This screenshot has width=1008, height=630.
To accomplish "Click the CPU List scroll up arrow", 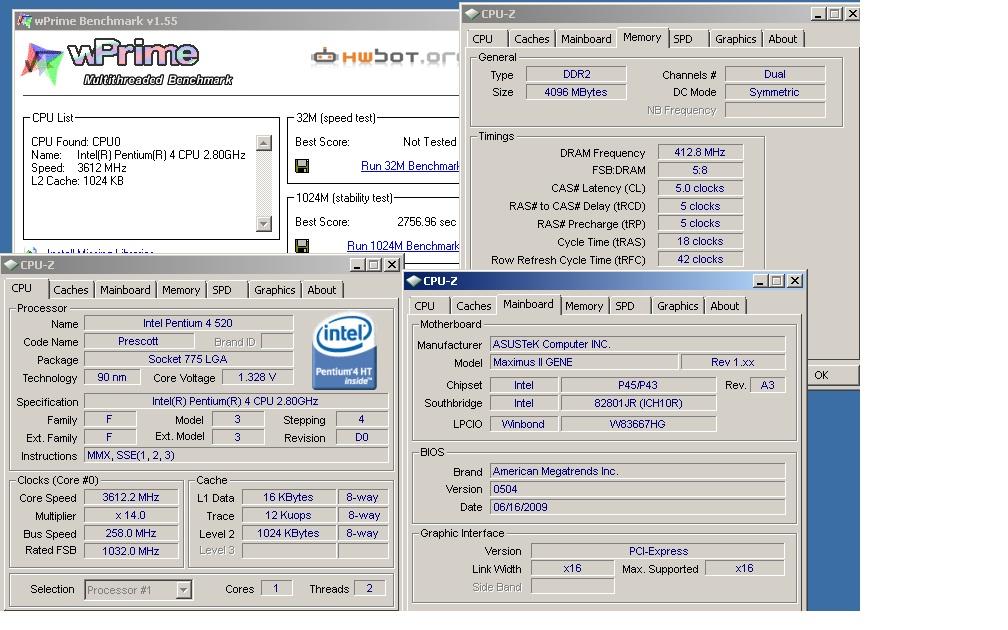I will click(264, 143).
